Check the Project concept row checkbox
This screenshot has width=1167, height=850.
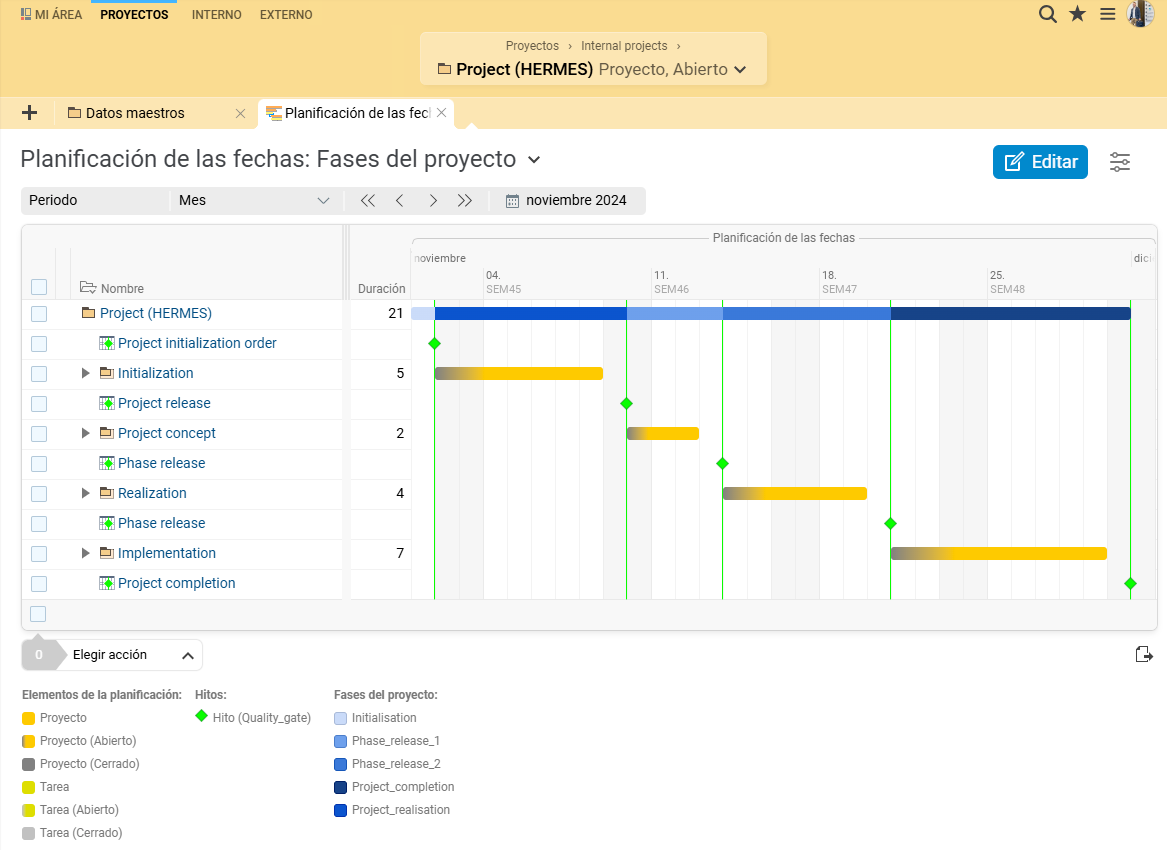pos(39,434)
